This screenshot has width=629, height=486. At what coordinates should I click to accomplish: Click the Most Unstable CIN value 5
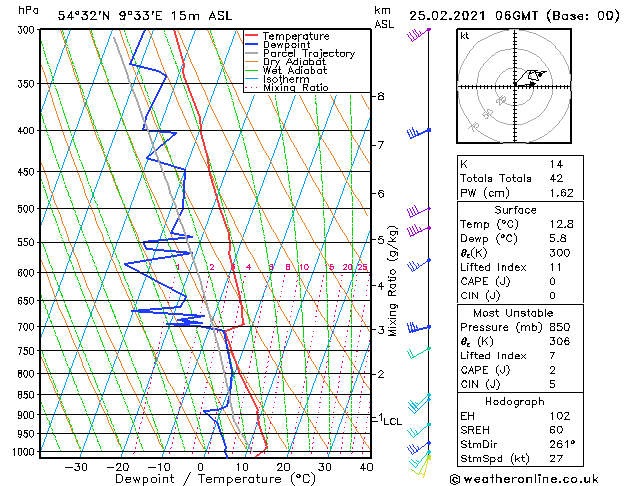tap(553, 384)
